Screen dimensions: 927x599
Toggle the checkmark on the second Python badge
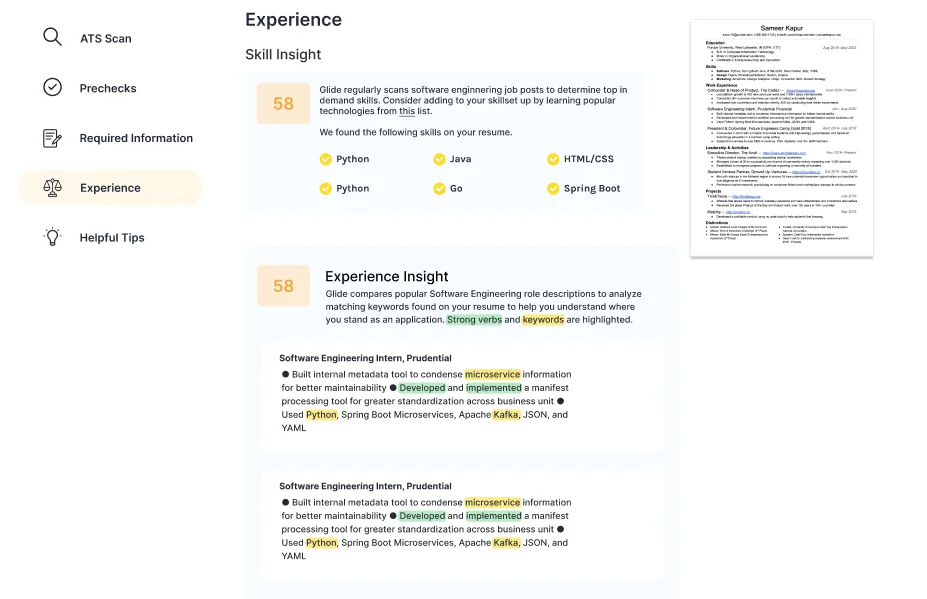(x=324, y=188)
